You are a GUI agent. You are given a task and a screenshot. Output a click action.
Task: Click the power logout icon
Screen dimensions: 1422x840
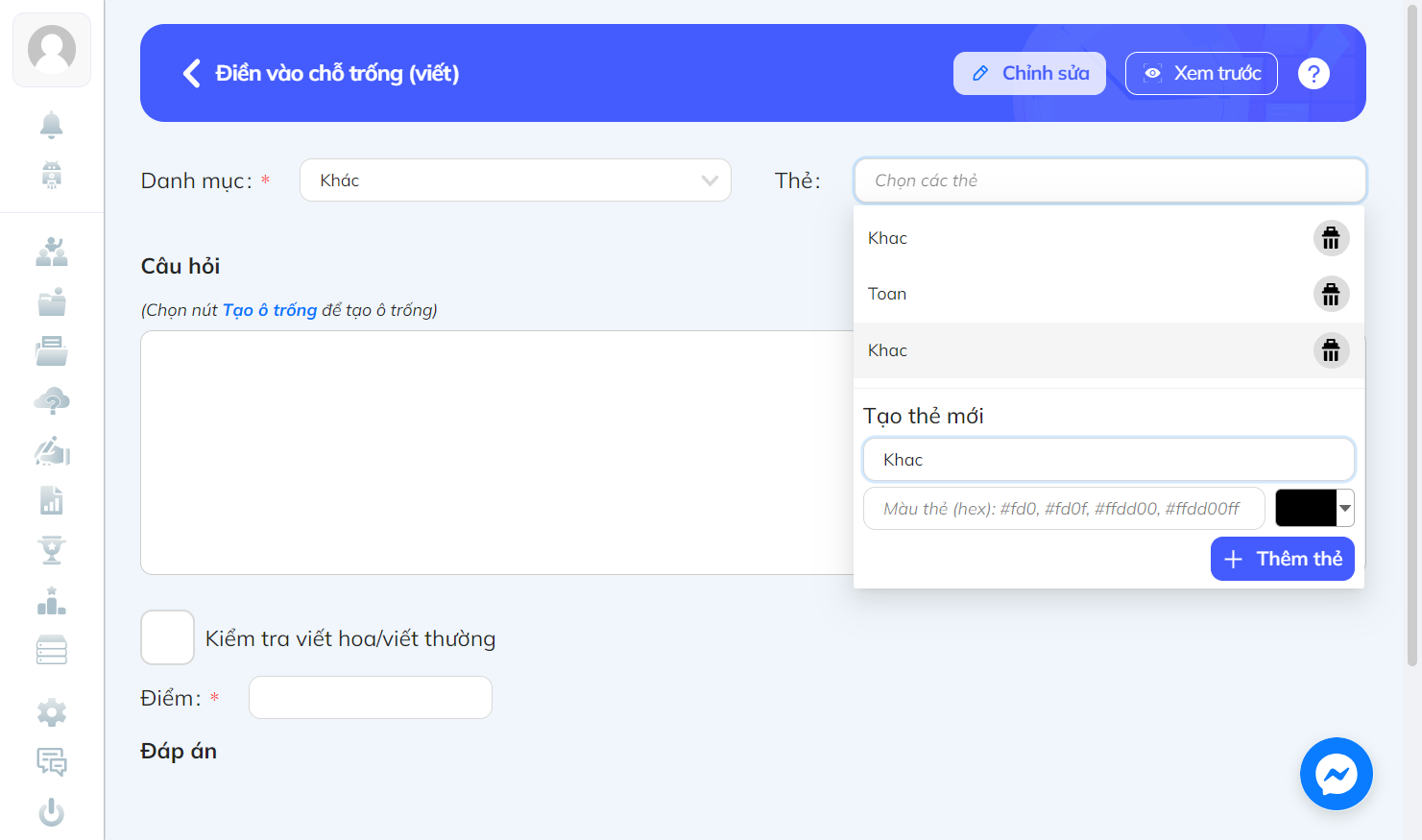tap(52, 812)
